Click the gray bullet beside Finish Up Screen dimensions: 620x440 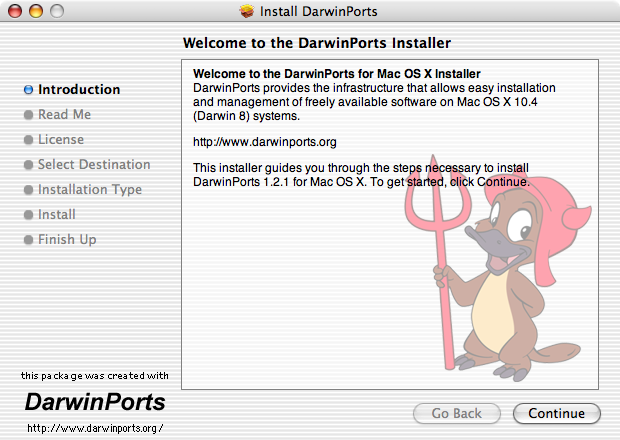tap(28, 240)
